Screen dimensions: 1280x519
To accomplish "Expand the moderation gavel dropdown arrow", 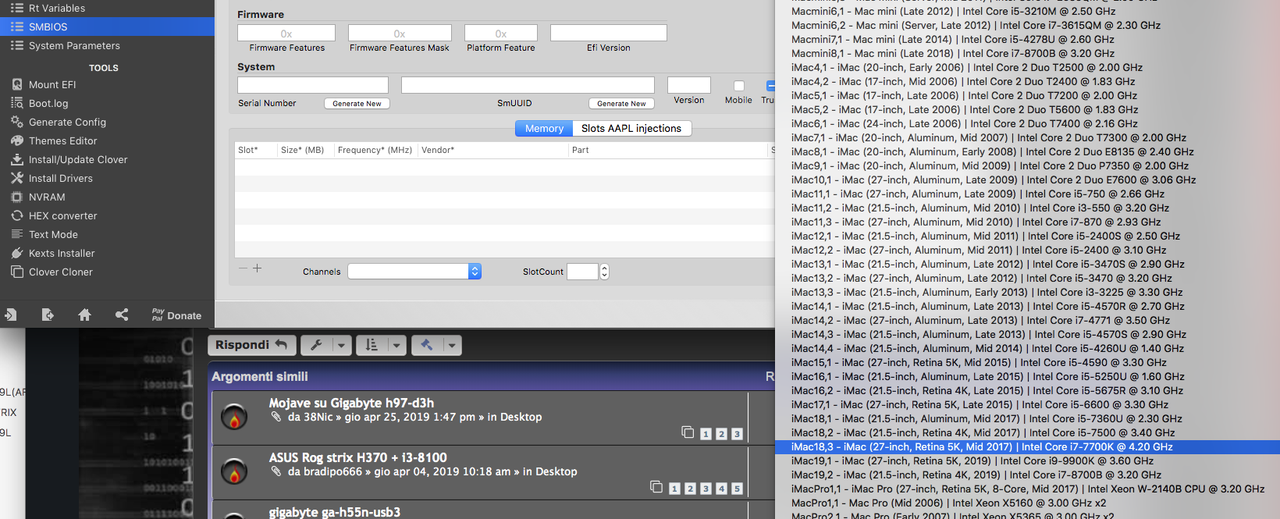I will click(452, 345).
